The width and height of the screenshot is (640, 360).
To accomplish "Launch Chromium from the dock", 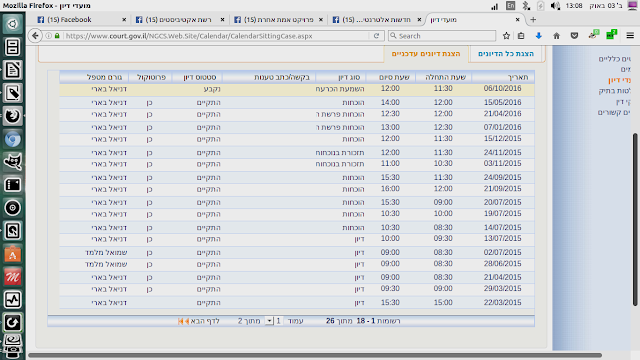I will pos(13,139).
